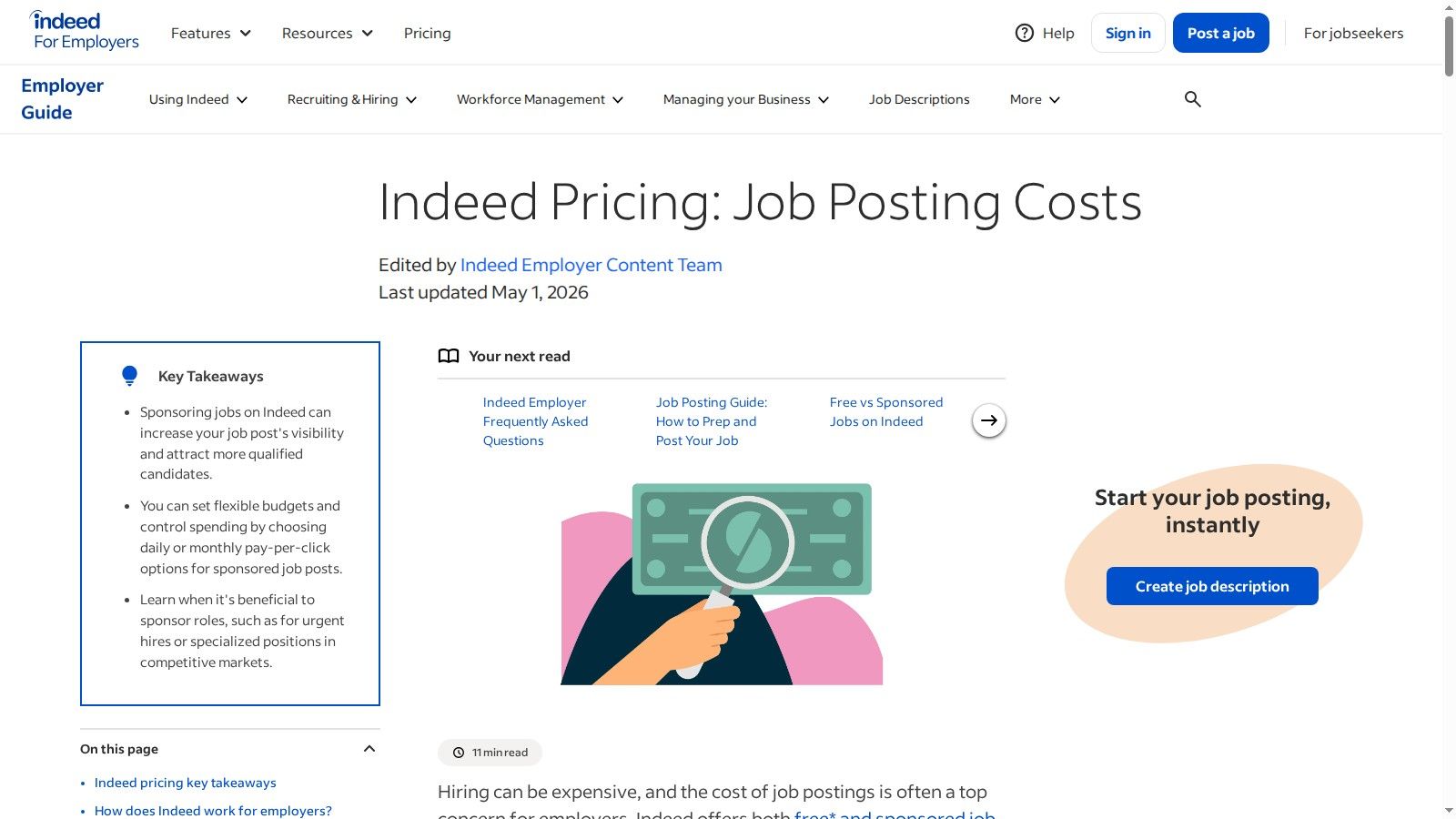Click the money and magnifying glass illustration
Image resolution: width=1456 pixels, height=819 pixels.
click(722, 583)
